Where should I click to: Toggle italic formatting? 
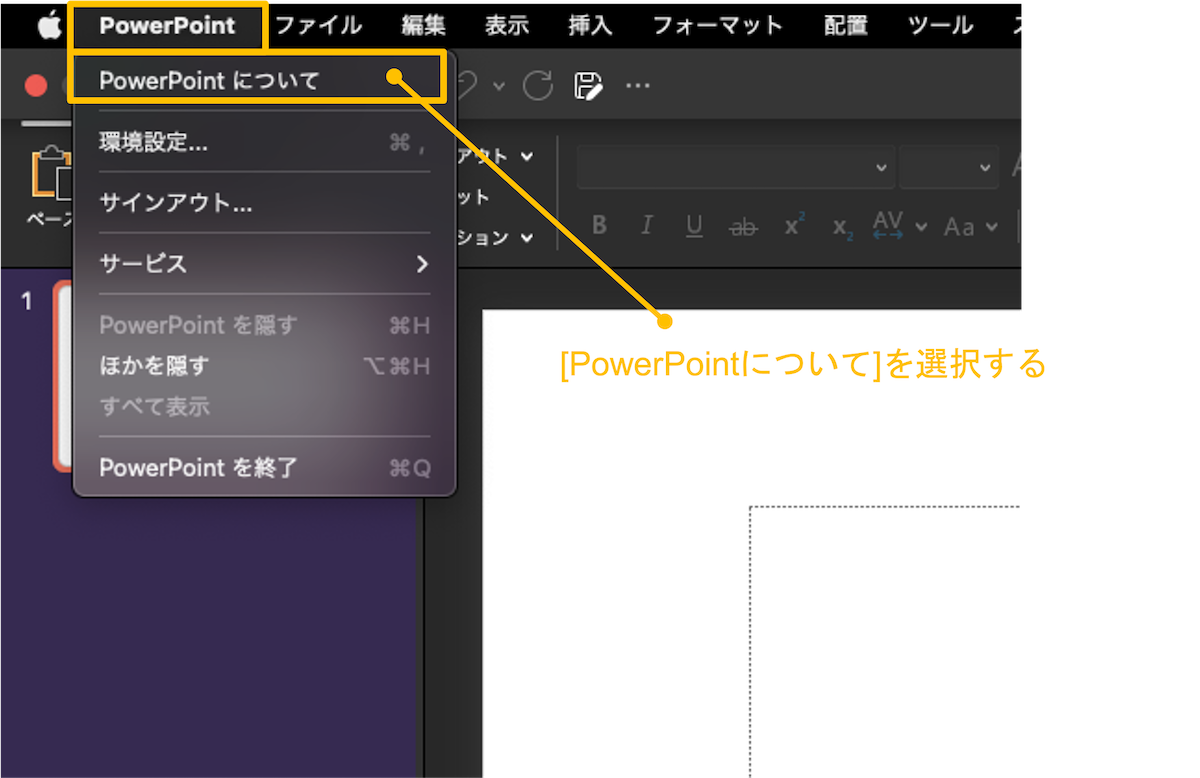(646, 226)
